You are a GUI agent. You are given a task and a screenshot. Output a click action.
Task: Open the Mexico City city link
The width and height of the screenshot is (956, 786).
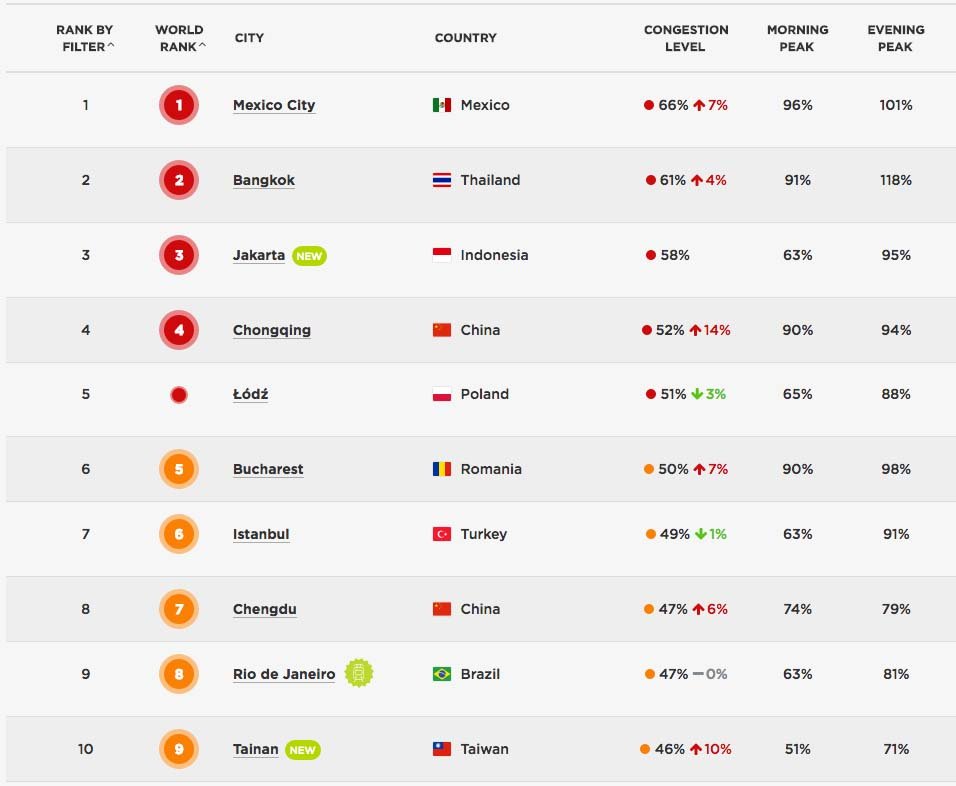click(274, 105)
